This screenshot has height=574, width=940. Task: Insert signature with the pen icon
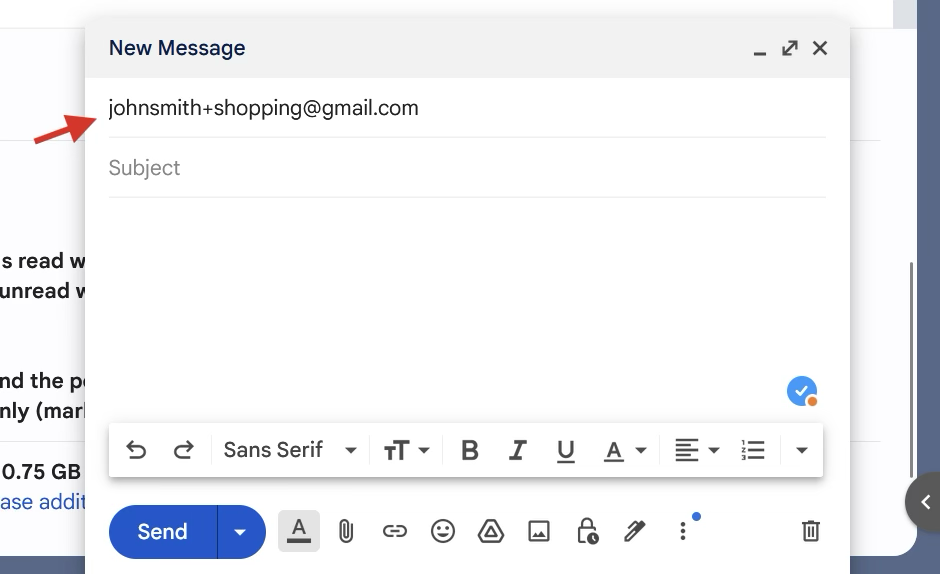(635, 531)
